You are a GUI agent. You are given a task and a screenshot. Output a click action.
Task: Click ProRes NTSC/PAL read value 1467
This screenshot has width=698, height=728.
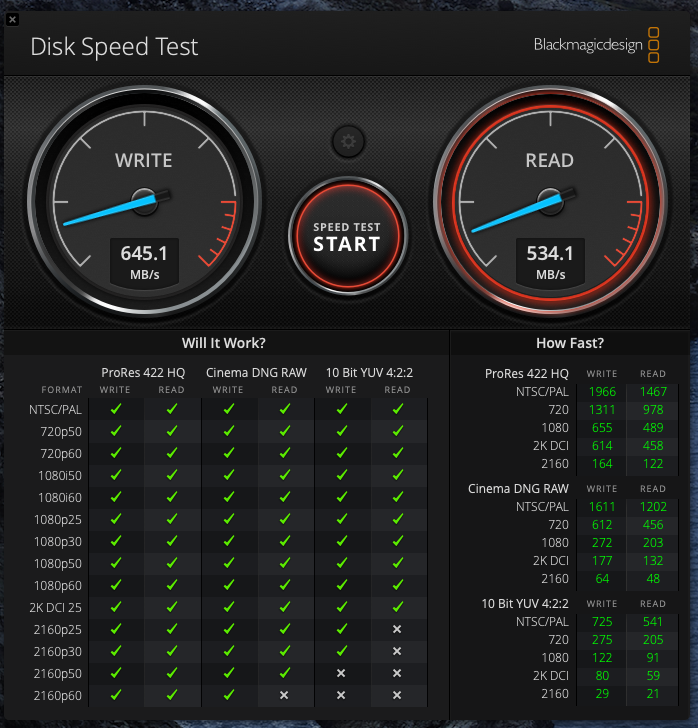point(653,392)
